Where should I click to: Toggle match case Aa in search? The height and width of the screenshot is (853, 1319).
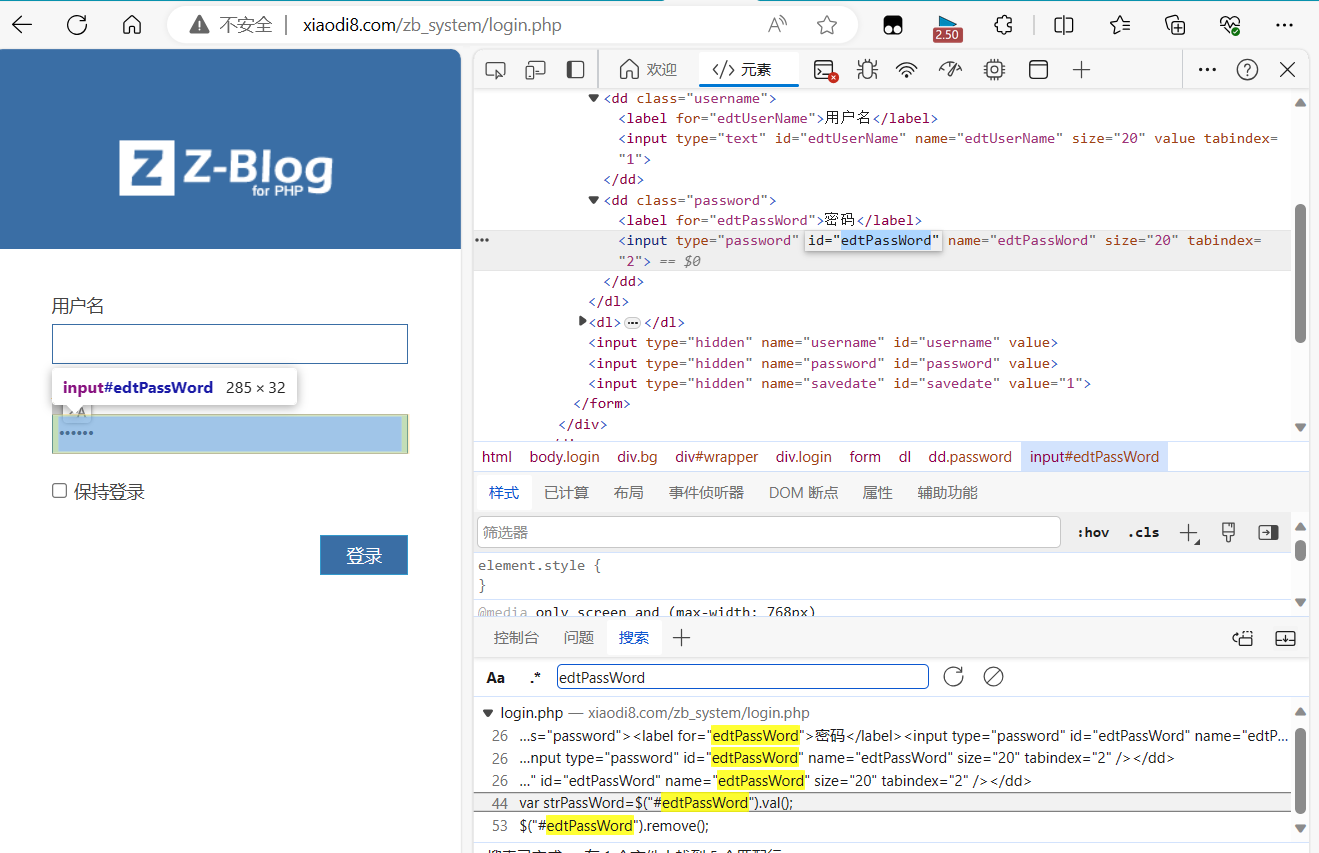[496, 677]
